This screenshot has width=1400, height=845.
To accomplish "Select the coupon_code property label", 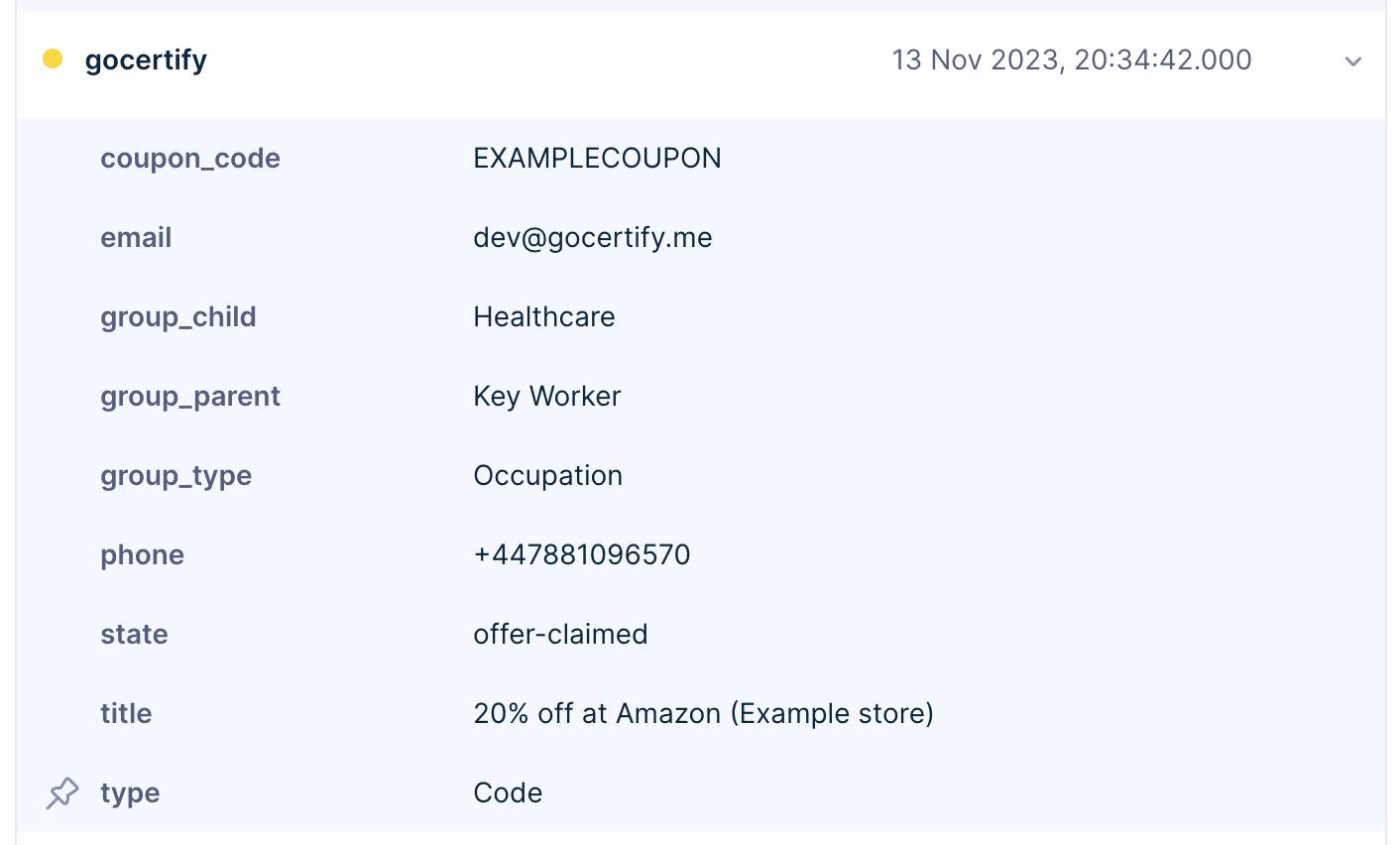I will click(190, 159).
